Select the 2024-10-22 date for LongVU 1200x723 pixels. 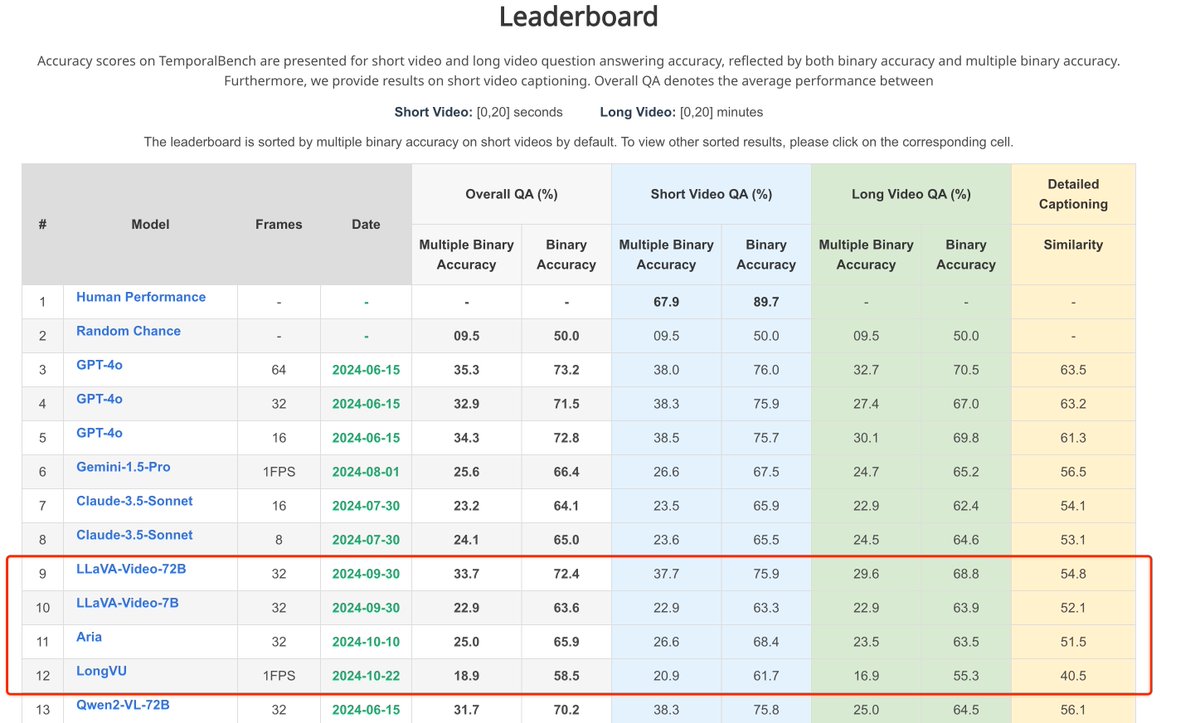point(366,676)
